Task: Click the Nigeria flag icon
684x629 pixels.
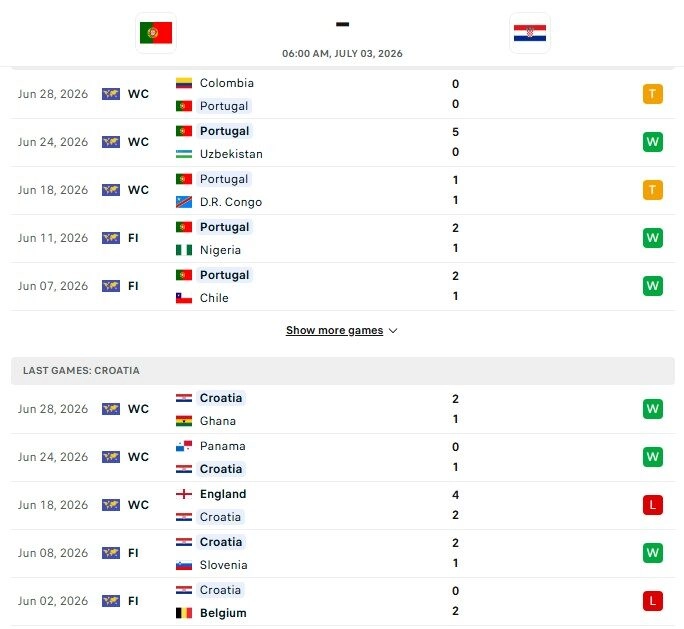Action: [x=184, y=250]
